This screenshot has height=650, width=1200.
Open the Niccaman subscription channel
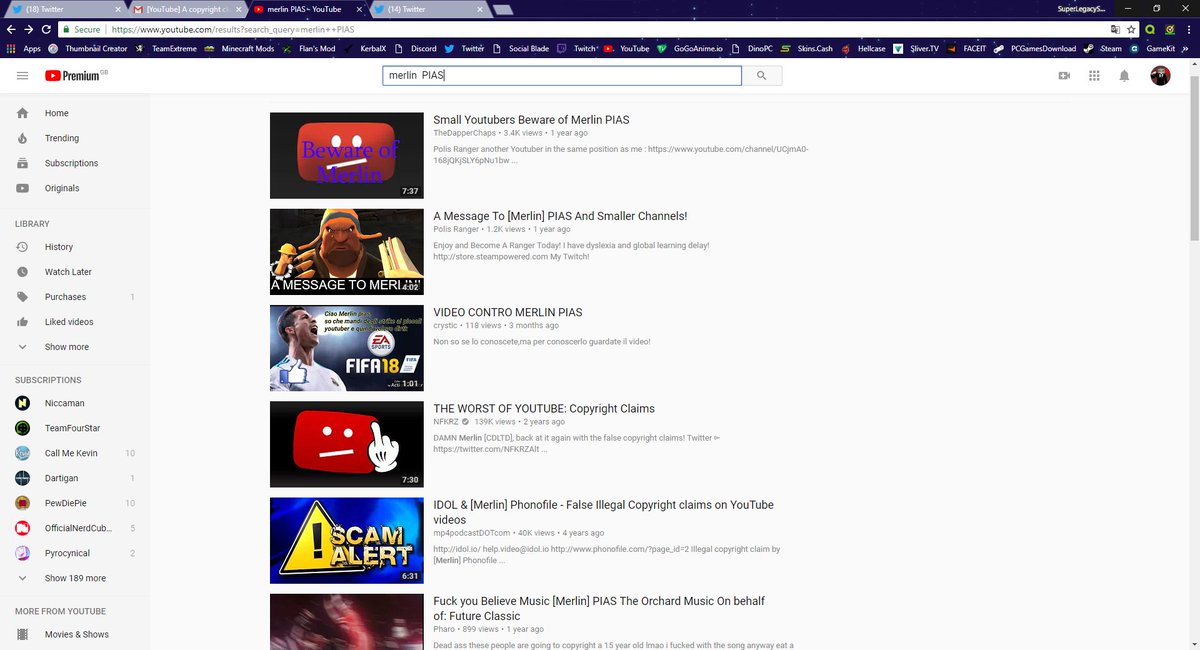coord(75,403)
